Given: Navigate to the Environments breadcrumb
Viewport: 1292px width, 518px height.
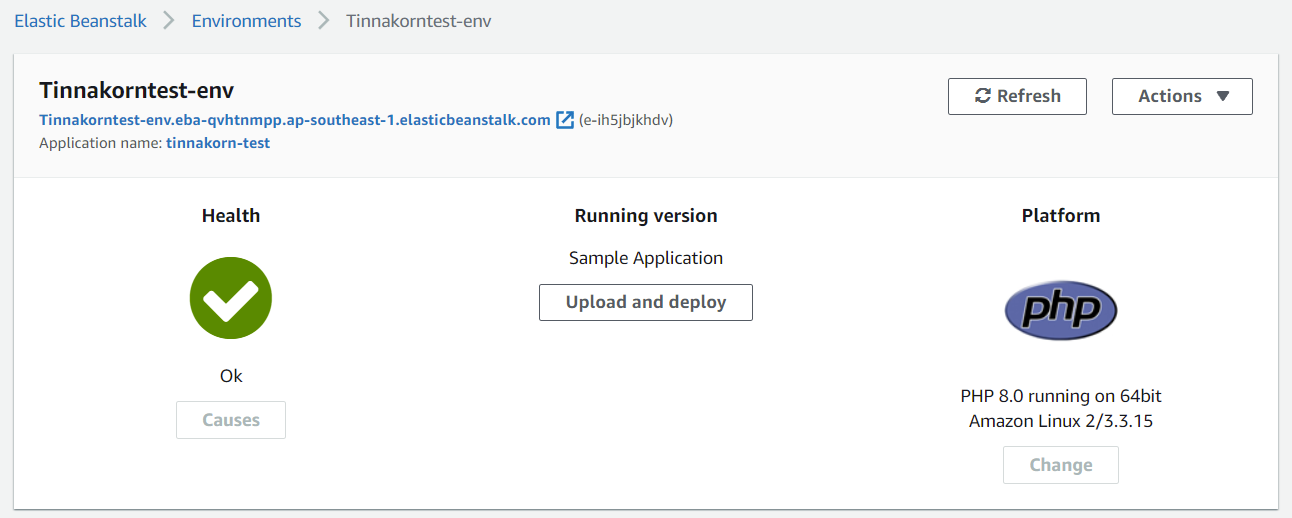Looking at the screenshot, I should pyautogui.click(x=246, y=21).
